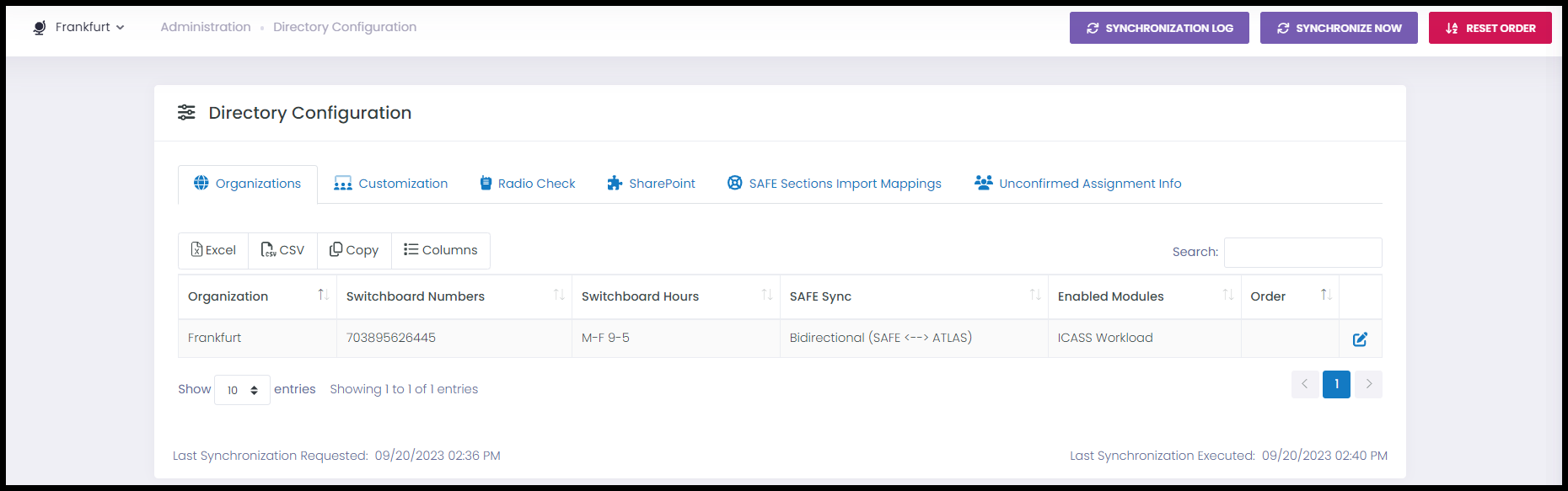The height and width of the screenshot is (491, 1568).
Task: Switch to the Customization tab
Action: pos(391,184)
